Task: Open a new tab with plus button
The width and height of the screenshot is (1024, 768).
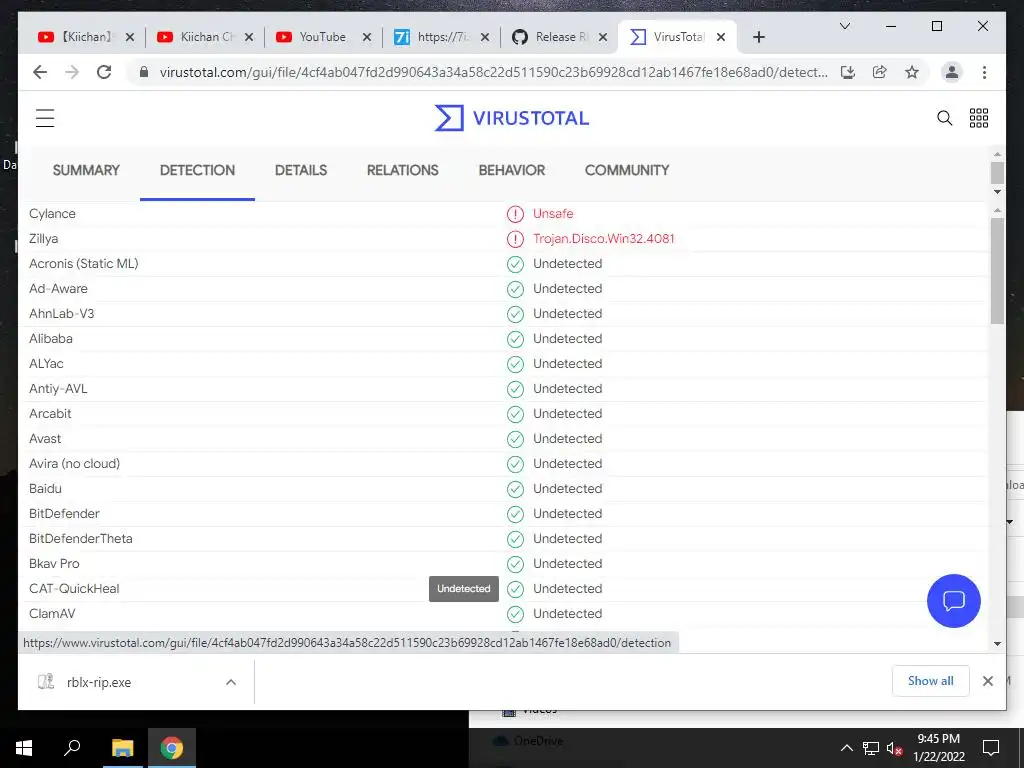Action: (758, 37)
